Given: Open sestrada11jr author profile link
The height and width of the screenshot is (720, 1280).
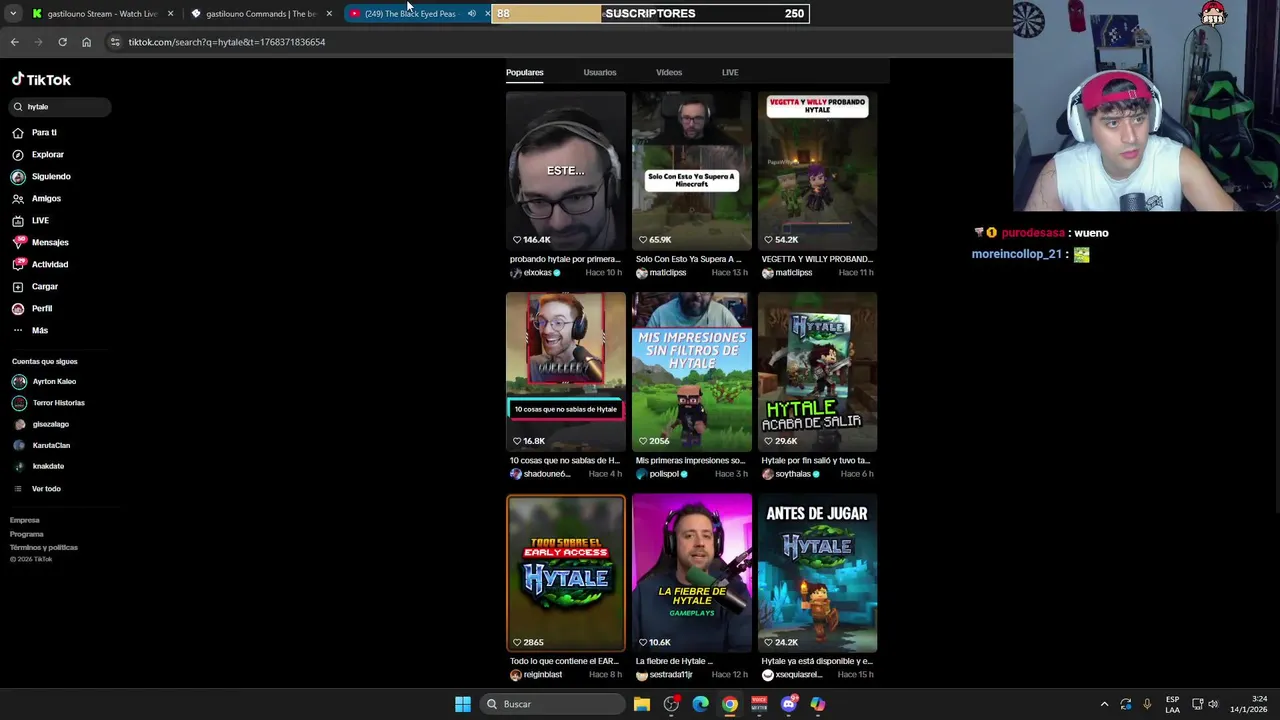Looking at the screenshot, I should pos(665,675).
